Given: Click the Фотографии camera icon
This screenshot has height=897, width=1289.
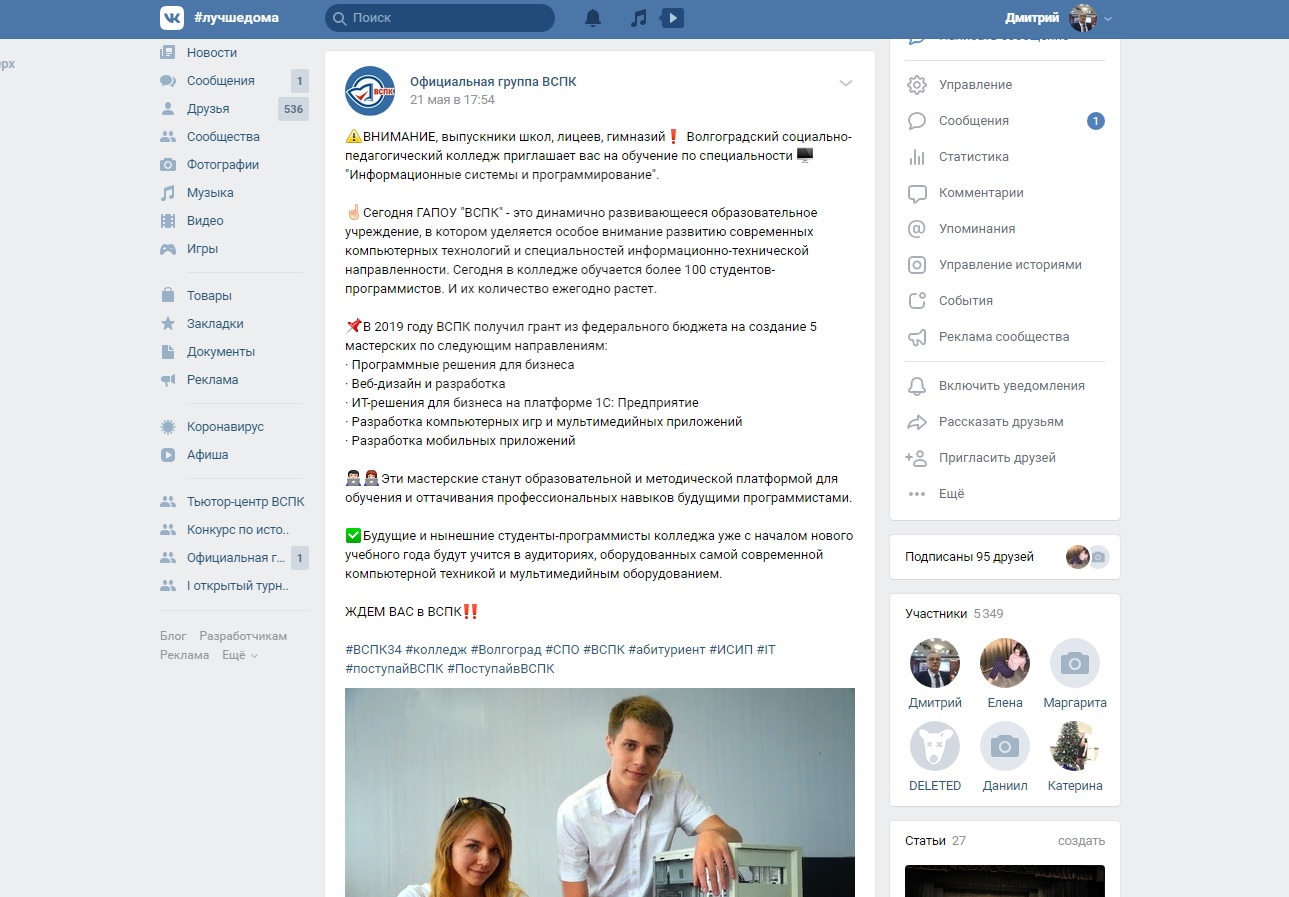Looking at the screenshot, I should (168, 165).
